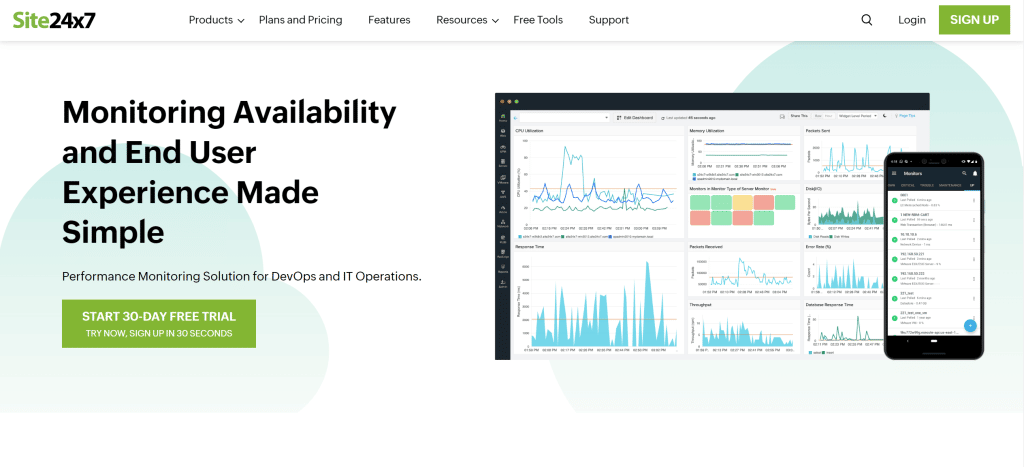This screenshot has height=467, width=1024.
Task: Click the Performance Monitoring Solution subtitle text
Action: [242, 276]
